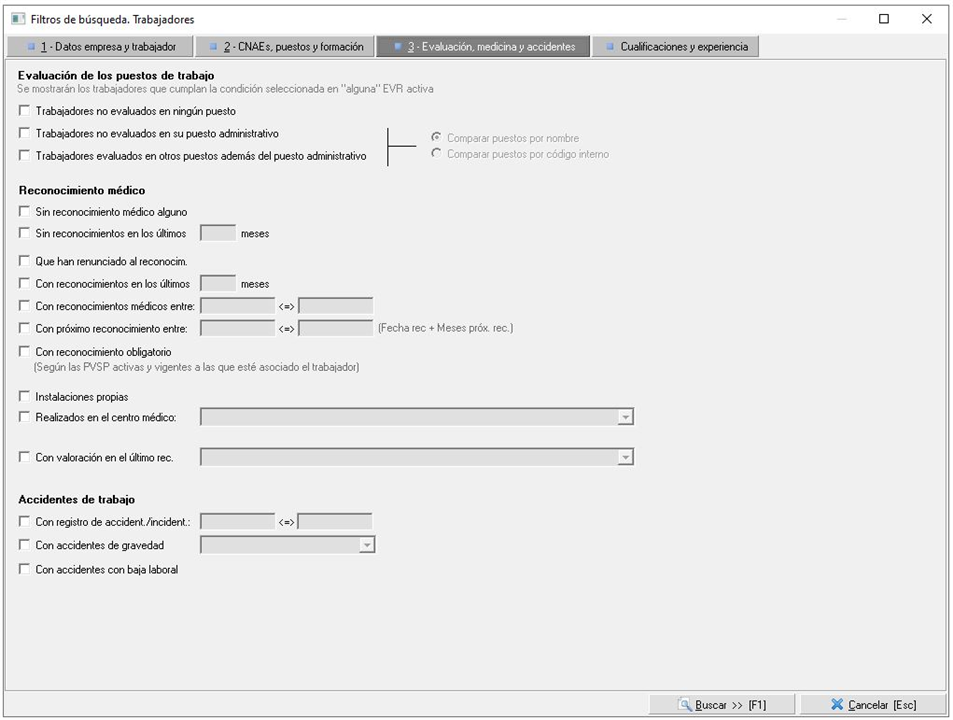This screenshot has width=953, height=720.
Task: Check 'Trabajadores no evaluados en ningún puesto'
Action: pyautogui.click(x=24, y=111)
